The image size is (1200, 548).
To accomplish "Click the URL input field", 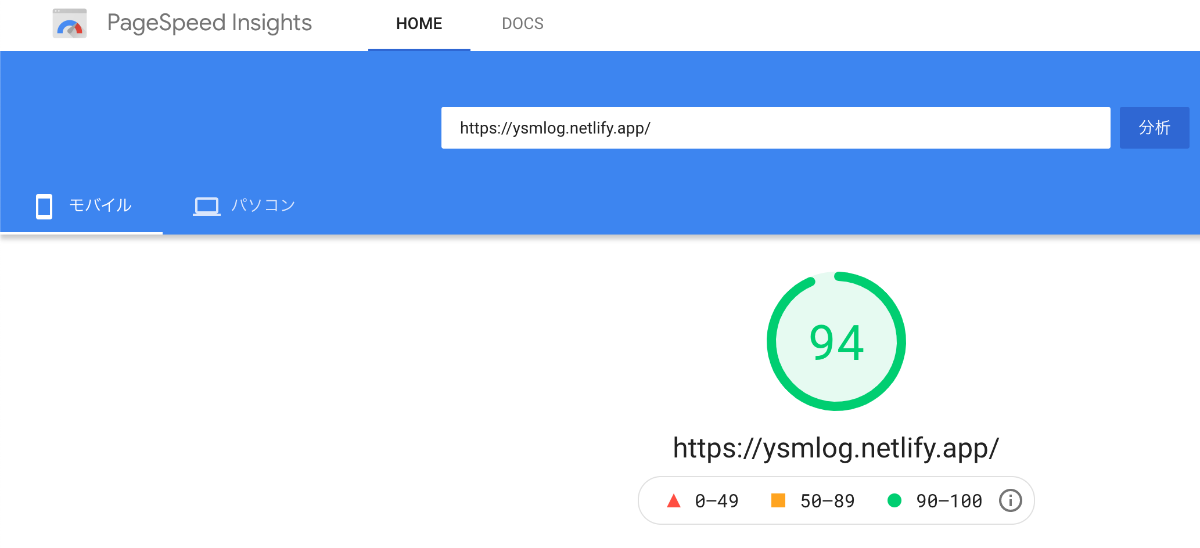I will 775,128.
